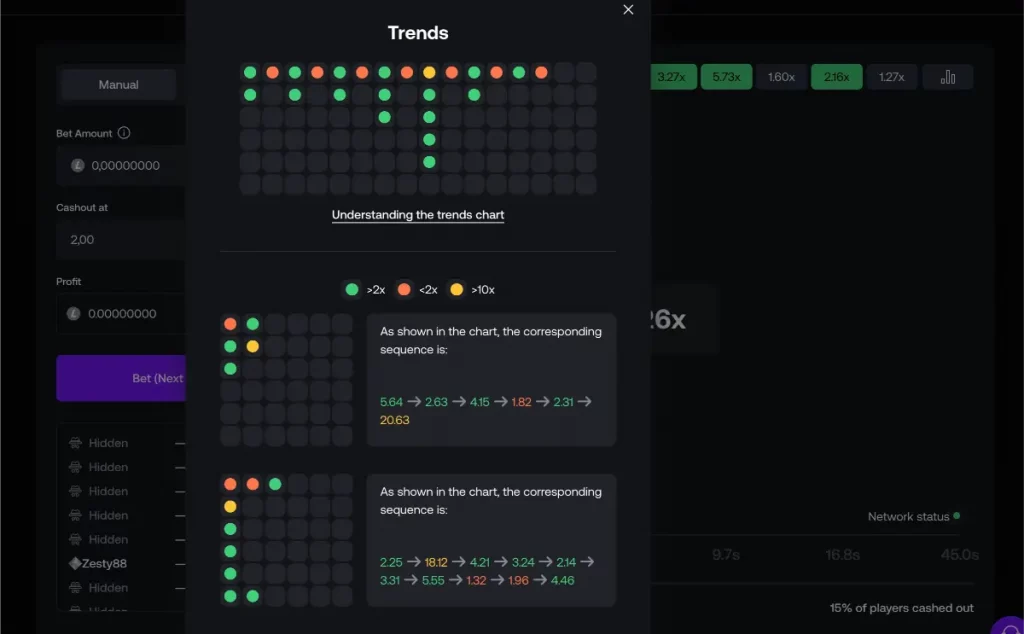
Task: Click the 5.55 value in the sequence
Action: point(433,580)
